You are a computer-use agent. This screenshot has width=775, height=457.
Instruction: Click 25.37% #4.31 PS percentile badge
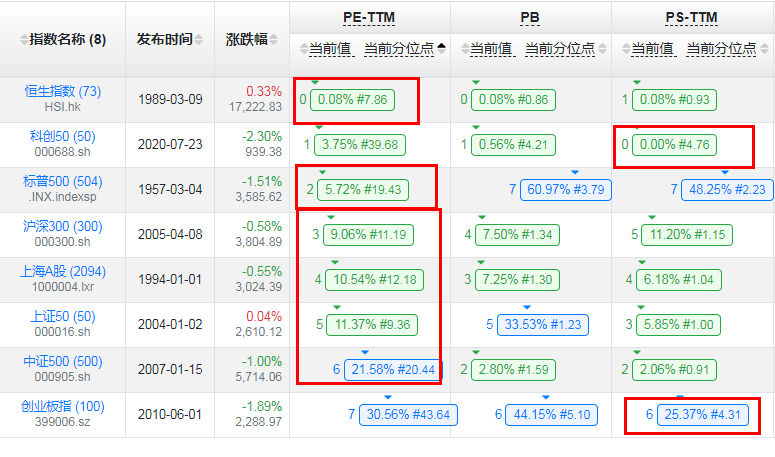(703, 415)
